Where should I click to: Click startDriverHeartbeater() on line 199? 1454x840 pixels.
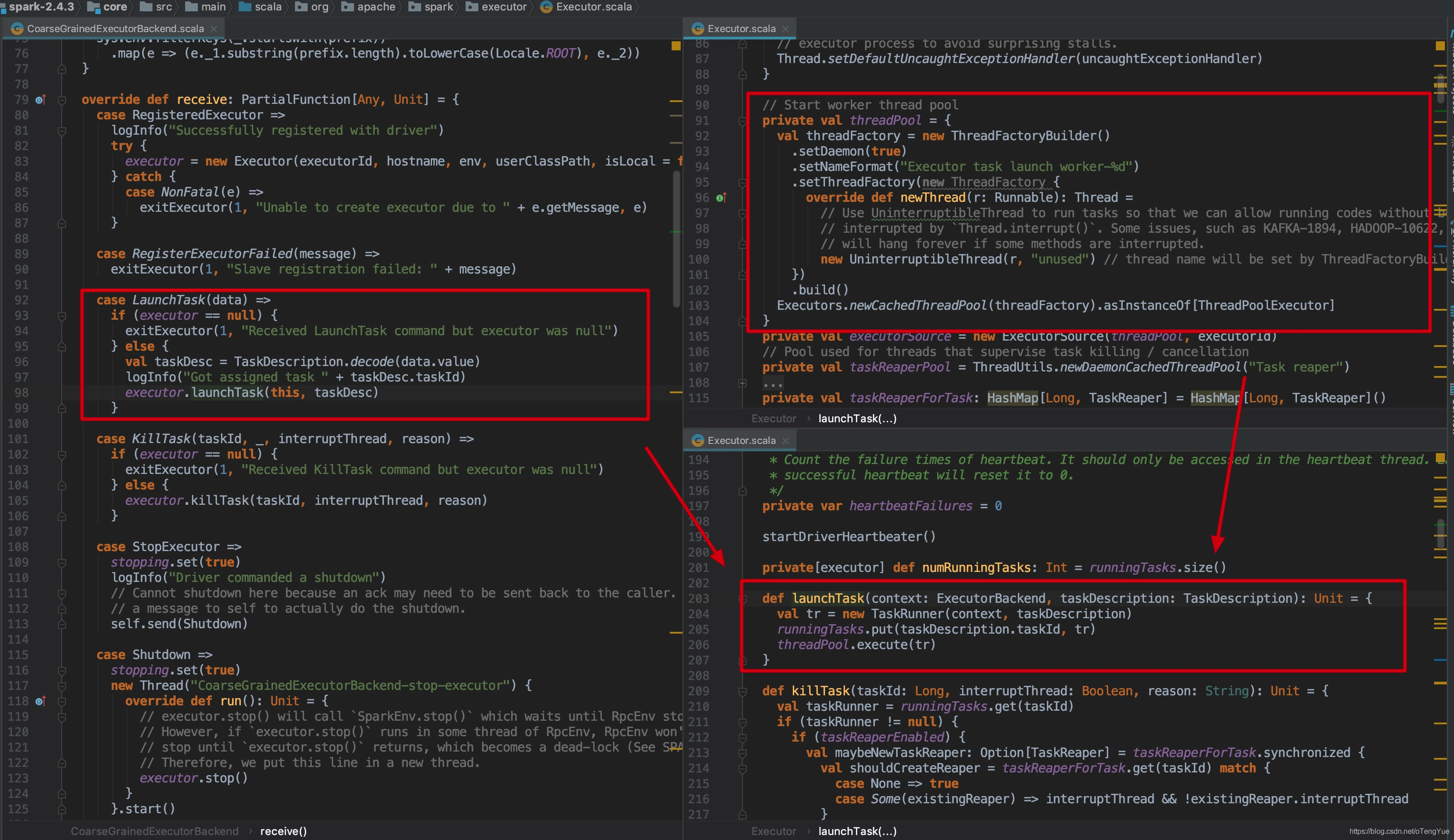tap(849, 537)
